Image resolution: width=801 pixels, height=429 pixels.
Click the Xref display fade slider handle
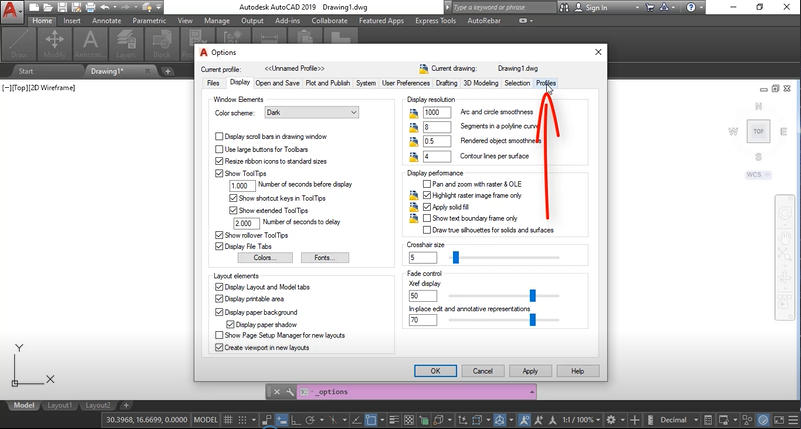pyautogui.click(x=532, y=296)
